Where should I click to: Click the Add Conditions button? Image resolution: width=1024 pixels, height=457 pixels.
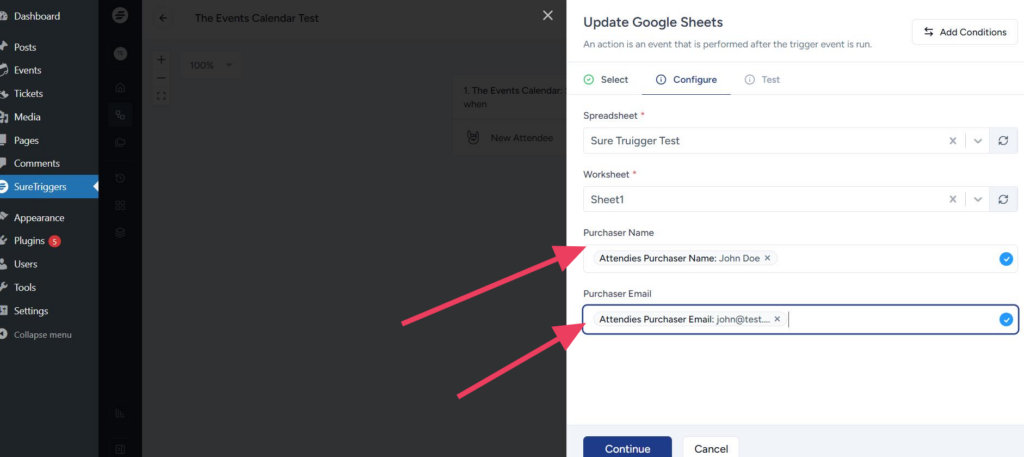point(964,32)
